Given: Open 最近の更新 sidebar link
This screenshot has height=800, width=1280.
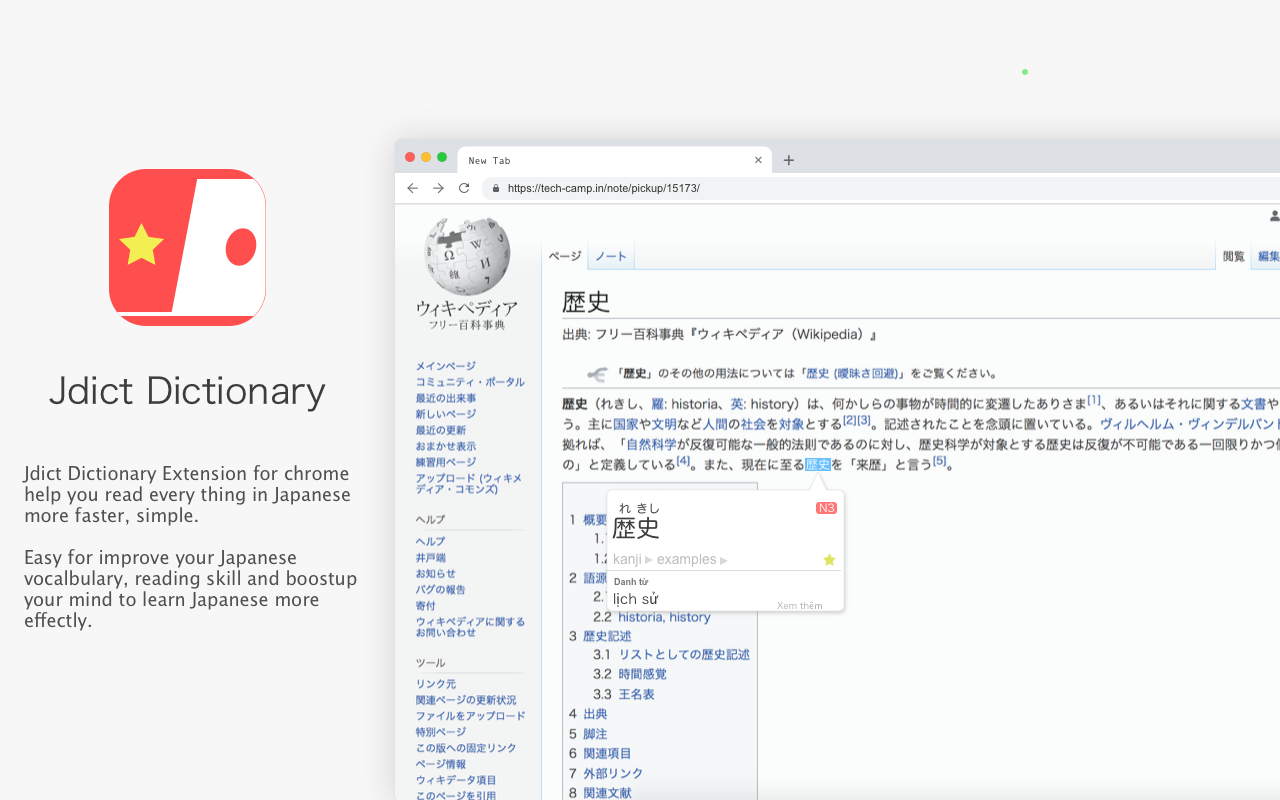Looking at the screenshot, I should tap(441, 430).
